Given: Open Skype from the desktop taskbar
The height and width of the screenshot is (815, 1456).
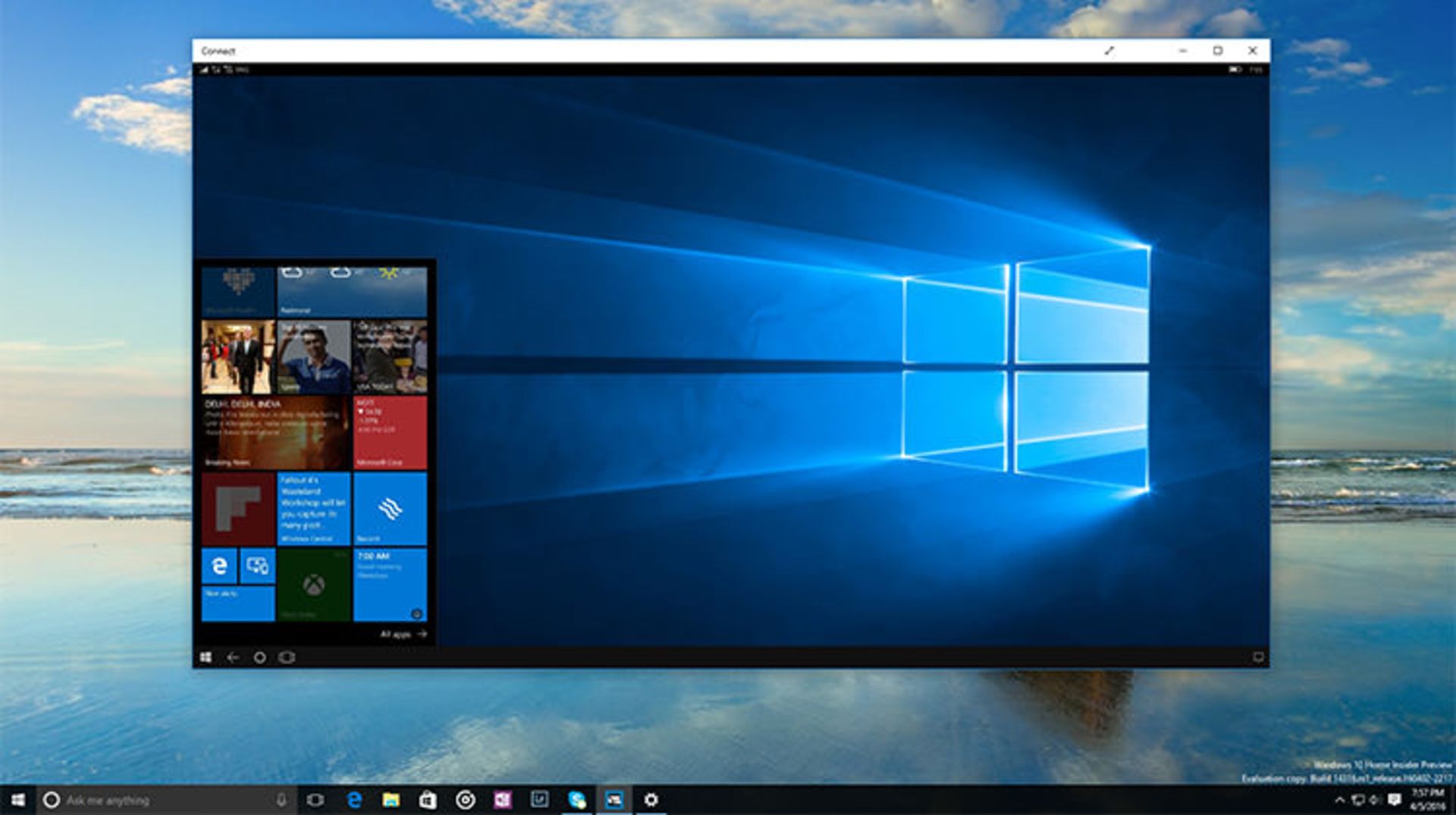Looking at the screenshot, I should point(576,800).
